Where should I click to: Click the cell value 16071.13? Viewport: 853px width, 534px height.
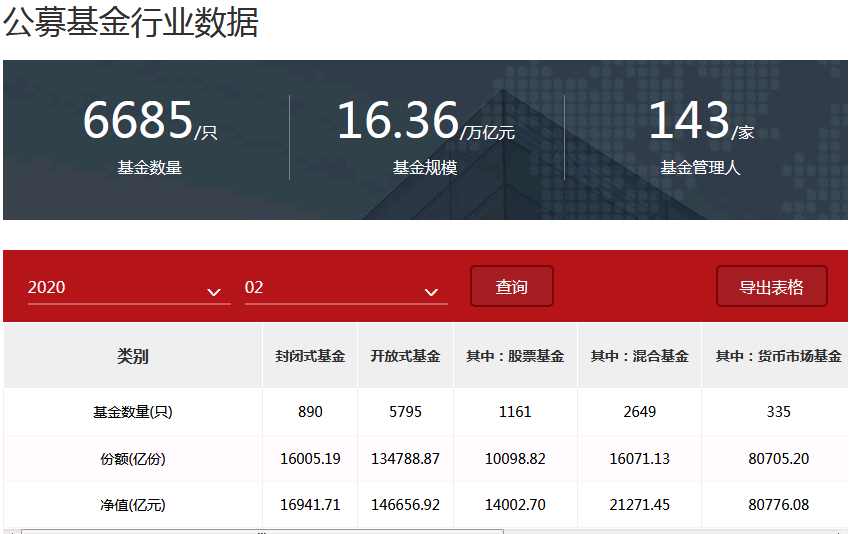click(640, 458)
